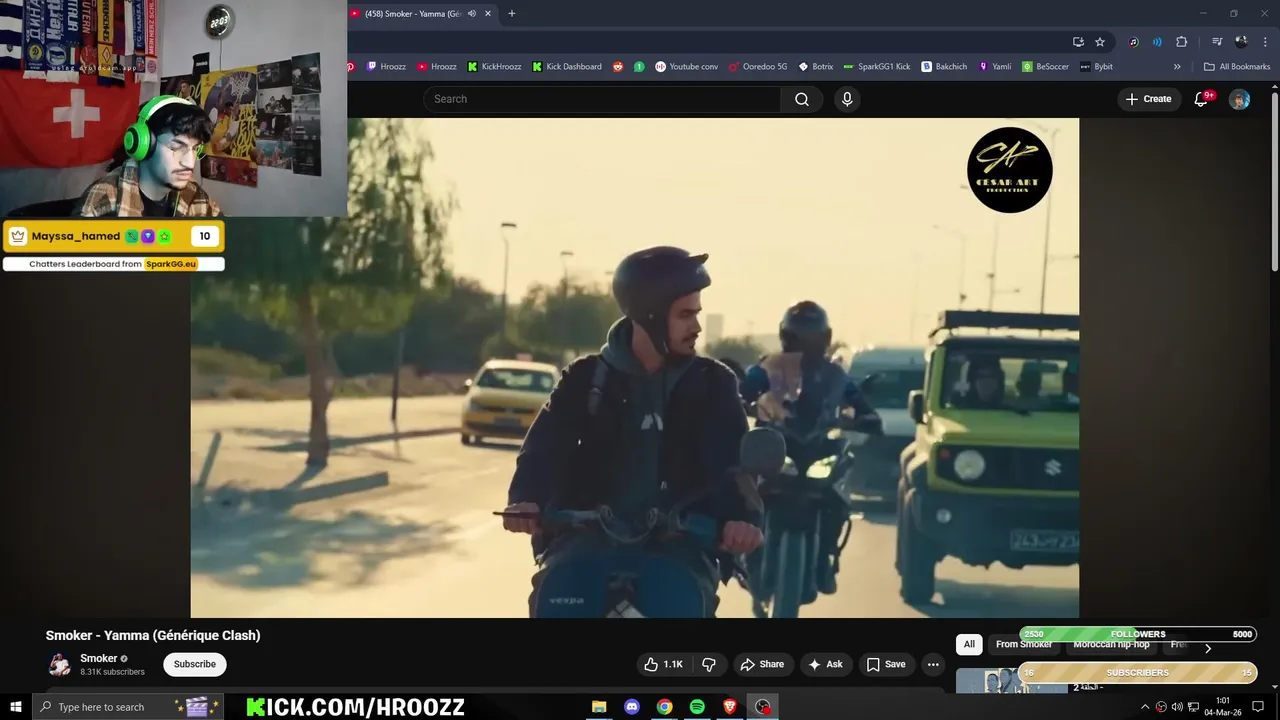Open SparkGG1 Kick bookmark
The width and height of the screenshot is (1280, 720).
(877, 67)
